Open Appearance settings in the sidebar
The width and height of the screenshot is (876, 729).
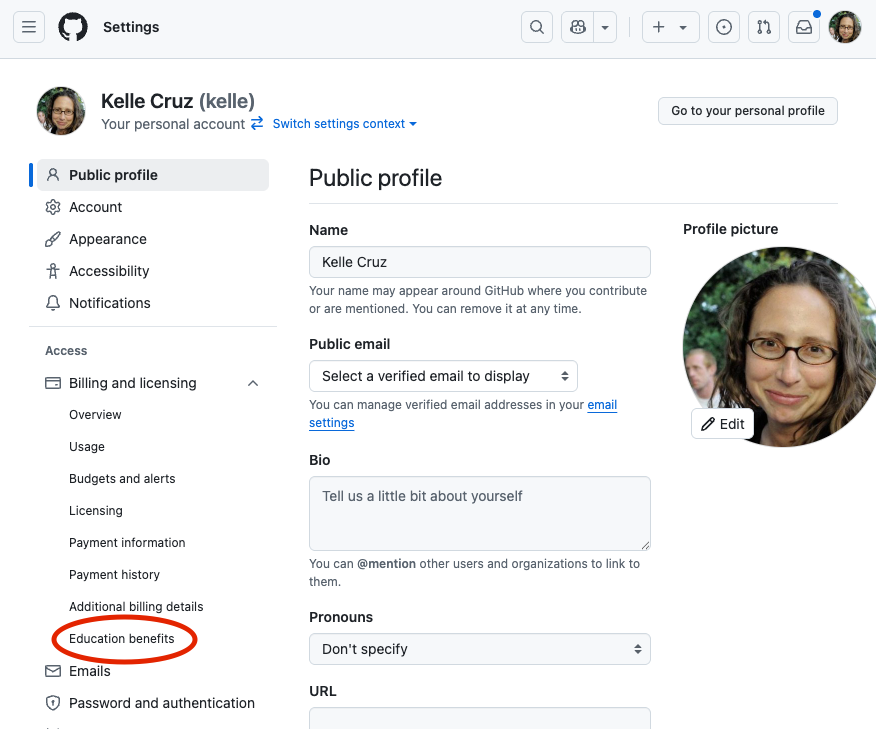tap(153, 239)
